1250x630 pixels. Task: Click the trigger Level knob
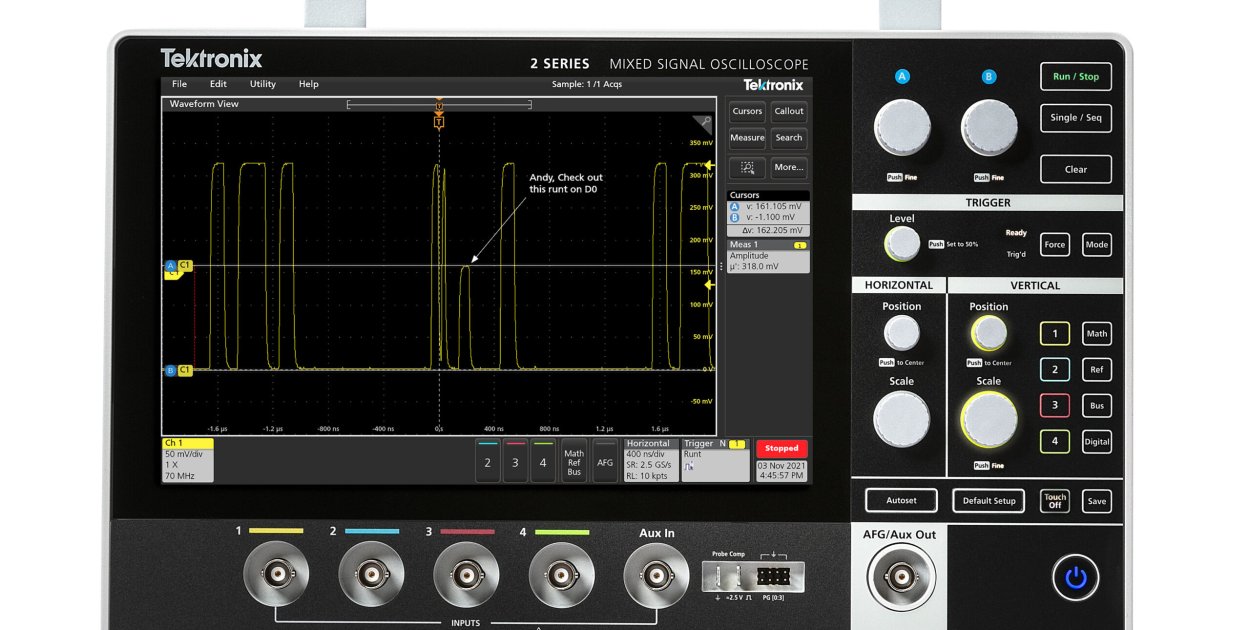(x=902, y=244)
